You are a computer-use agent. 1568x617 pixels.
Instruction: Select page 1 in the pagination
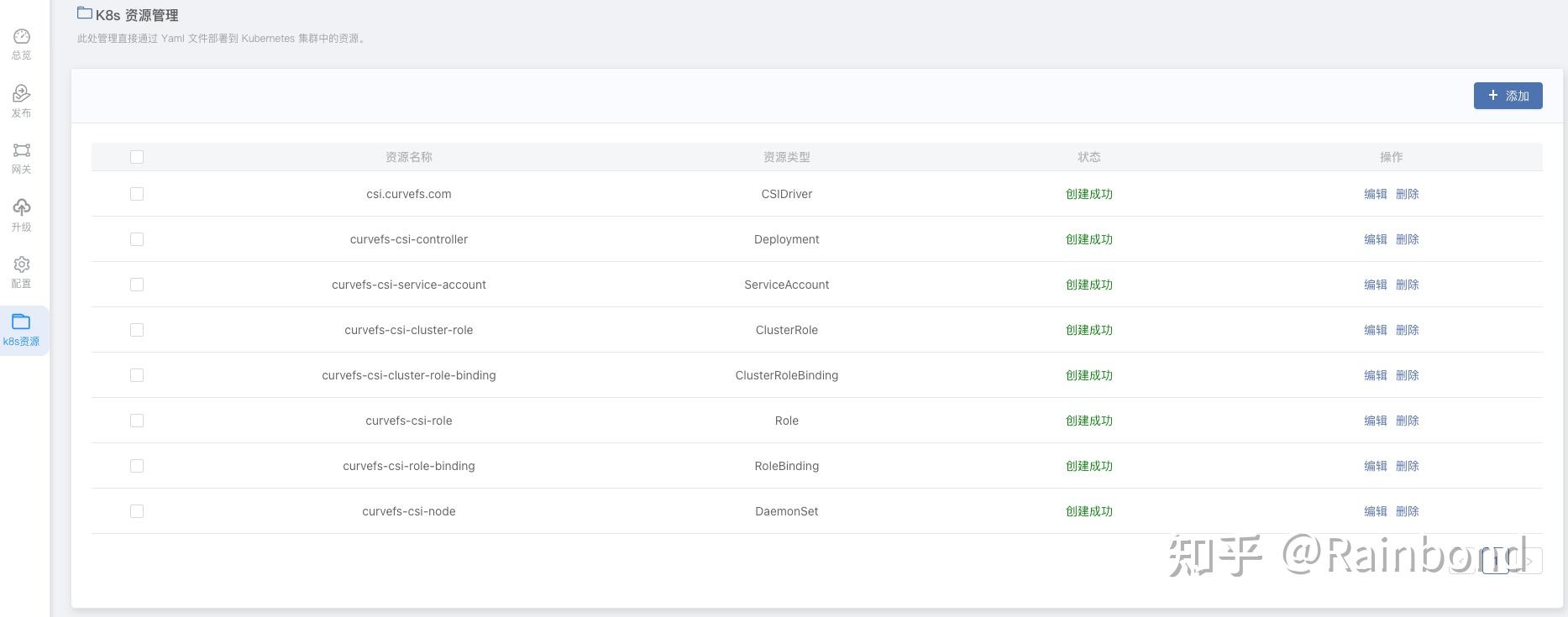(x=1496, y=561)
